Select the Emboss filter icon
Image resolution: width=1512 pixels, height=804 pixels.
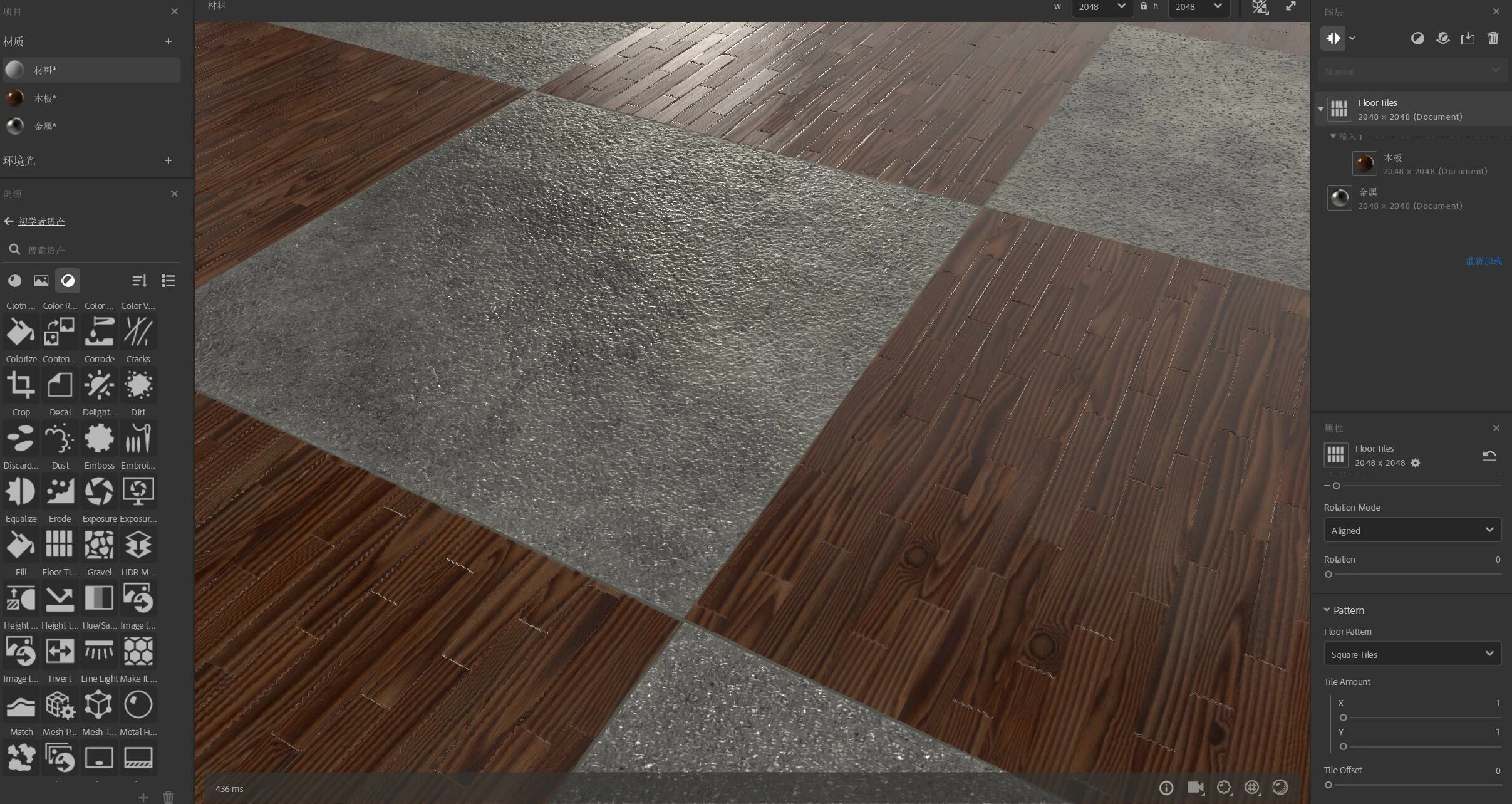click(99, 439)
